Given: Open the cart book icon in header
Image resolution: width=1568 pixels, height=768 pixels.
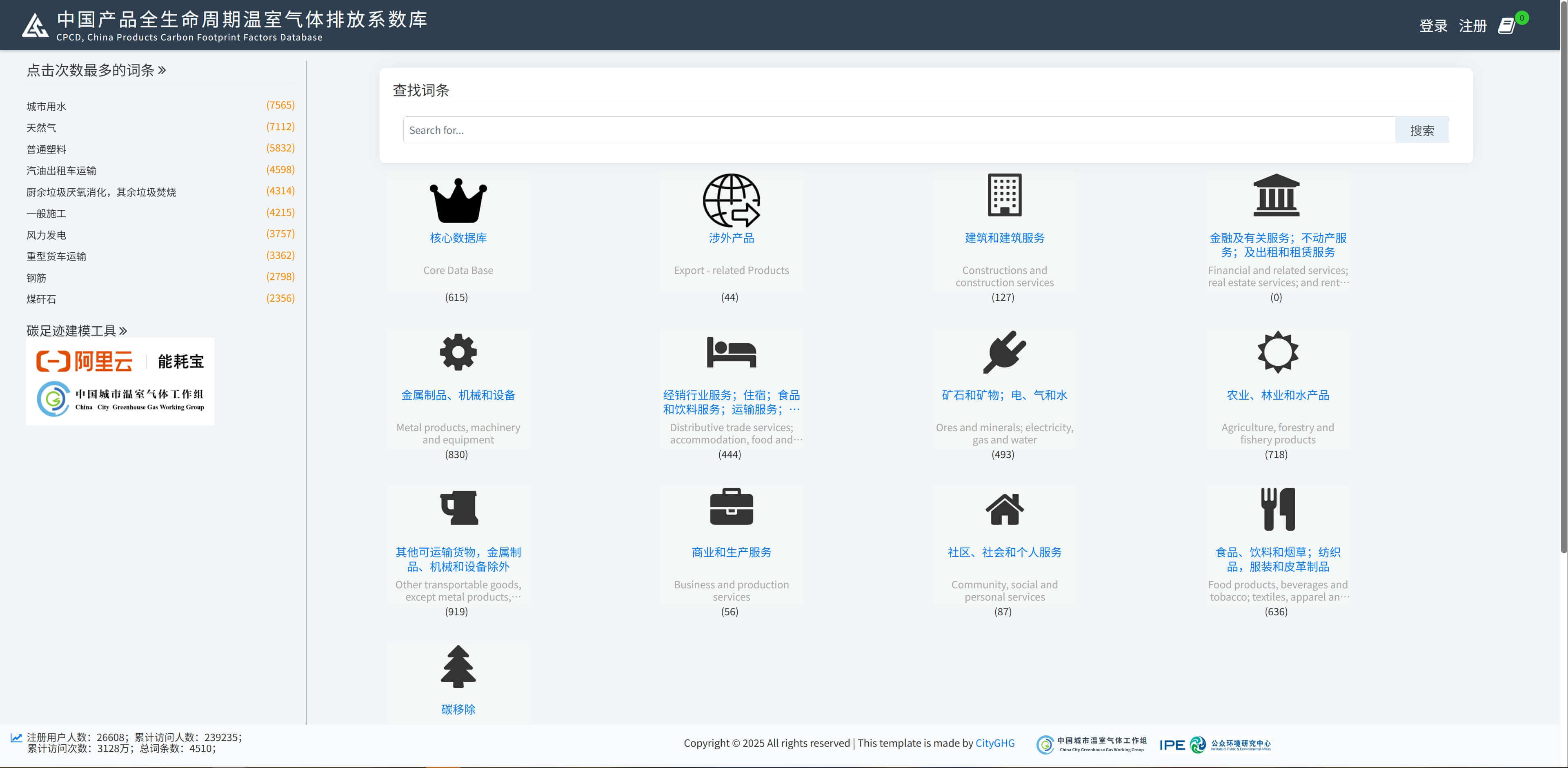Looking at the screenshot, I should [x=1506, y=26].
